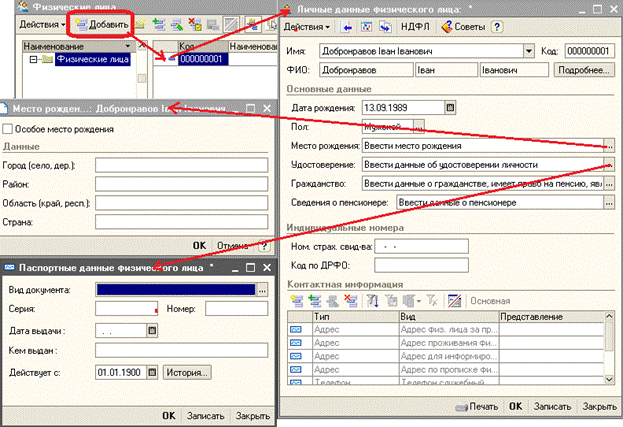Open calendar picker for Дата рождения
Image resolution: width=623 pixels, height=427 pixels.
tap(449, 107)
